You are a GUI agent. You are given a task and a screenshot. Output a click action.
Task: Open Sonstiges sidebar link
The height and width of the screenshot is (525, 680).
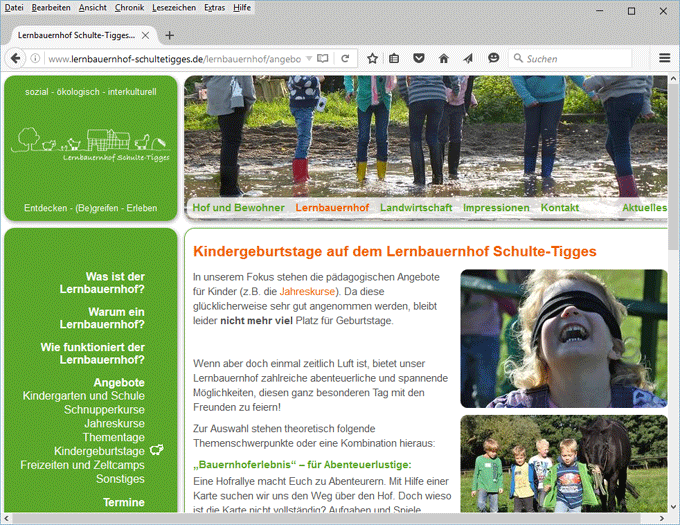point(120,479)
